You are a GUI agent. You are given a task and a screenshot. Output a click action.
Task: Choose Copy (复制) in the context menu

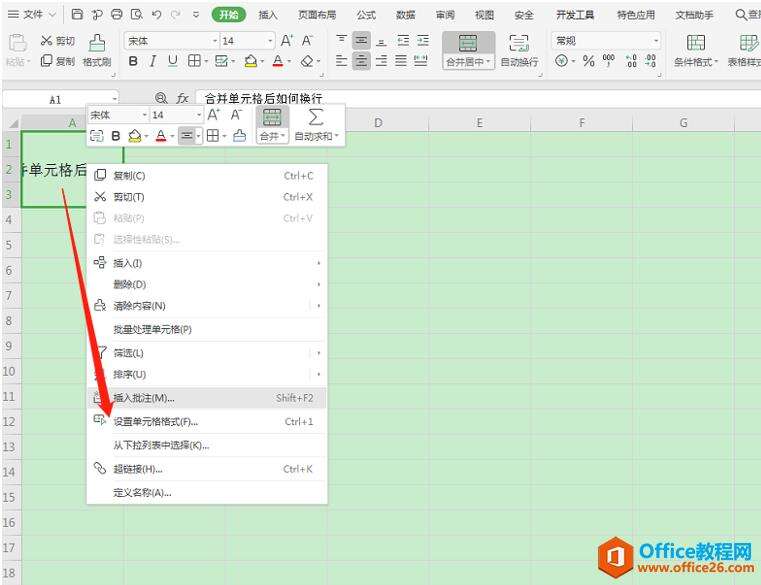128,176
